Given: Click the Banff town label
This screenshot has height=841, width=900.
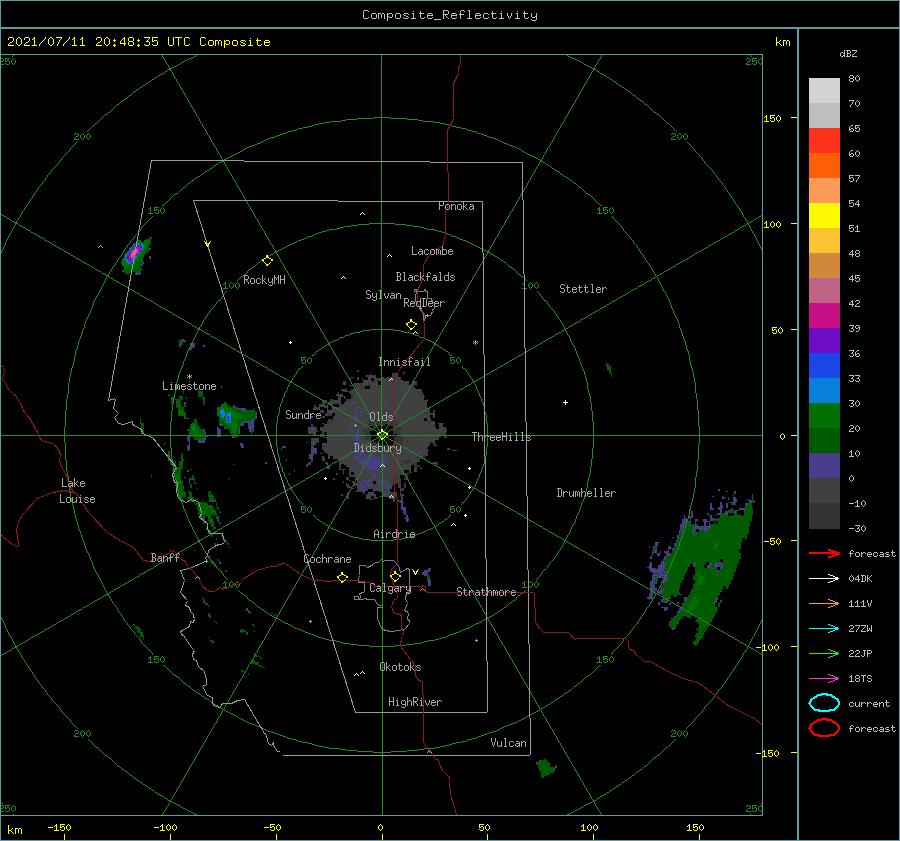Looking at the screenshot, I should click(x=165, y=558).
